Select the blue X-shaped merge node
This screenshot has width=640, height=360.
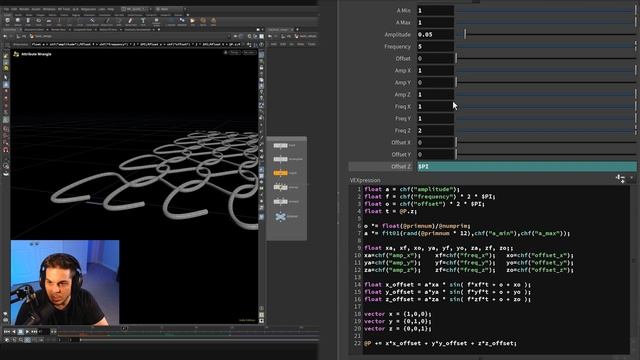(280, 216)
